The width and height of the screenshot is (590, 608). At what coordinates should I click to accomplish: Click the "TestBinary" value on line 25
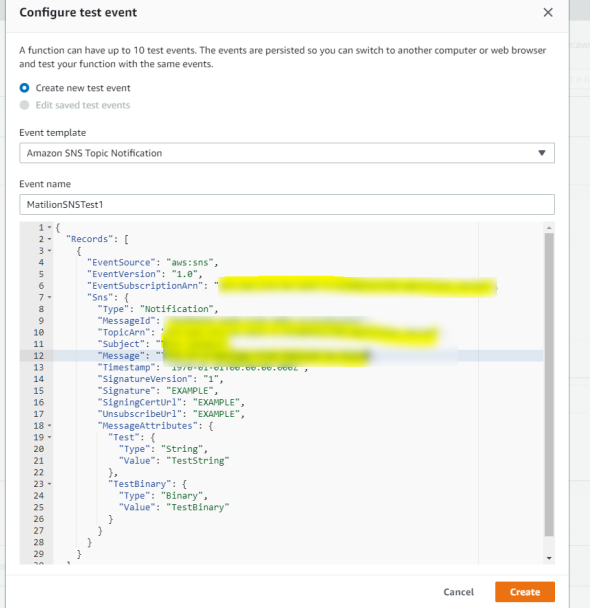[198, 507]
